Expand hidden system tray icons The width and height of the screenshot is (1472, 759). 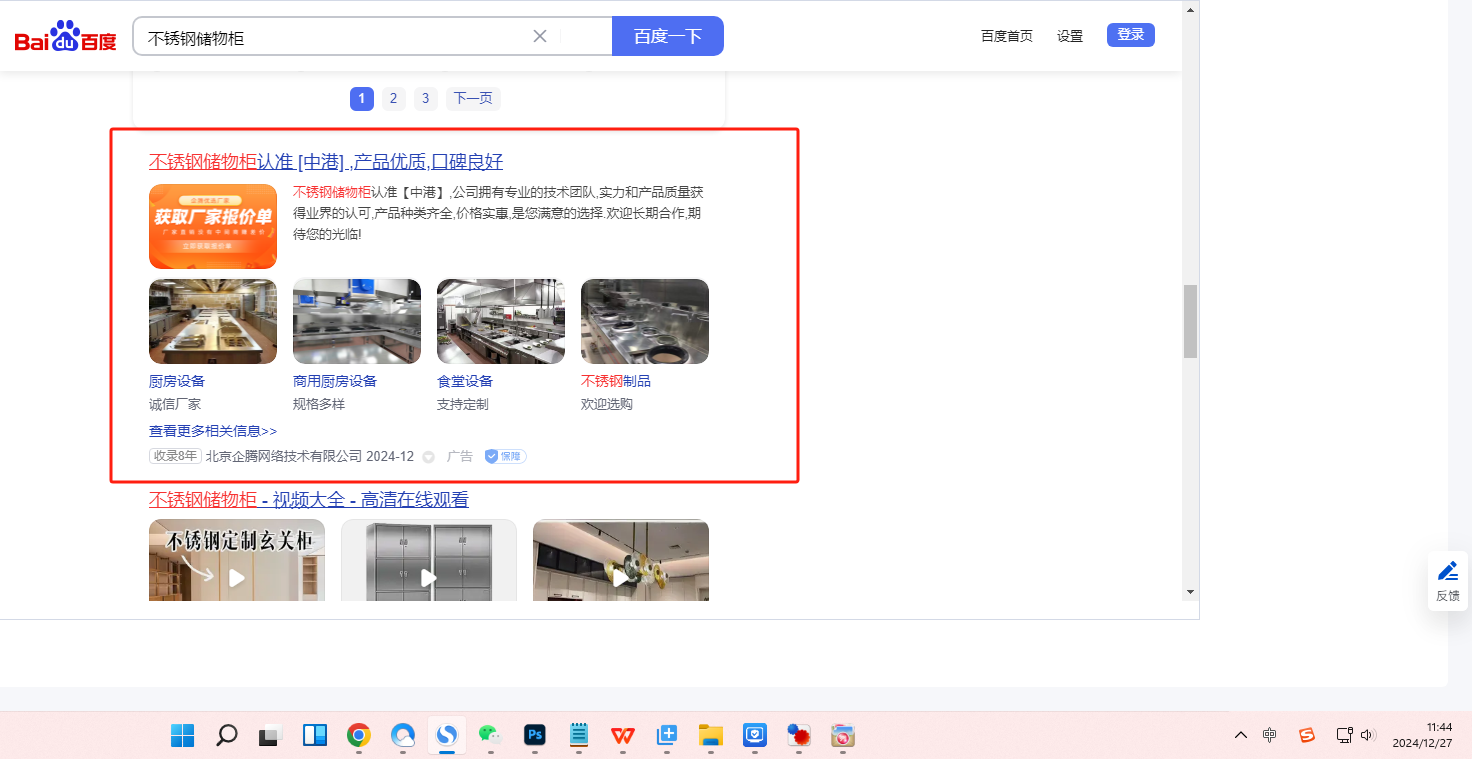point(1241,735)
